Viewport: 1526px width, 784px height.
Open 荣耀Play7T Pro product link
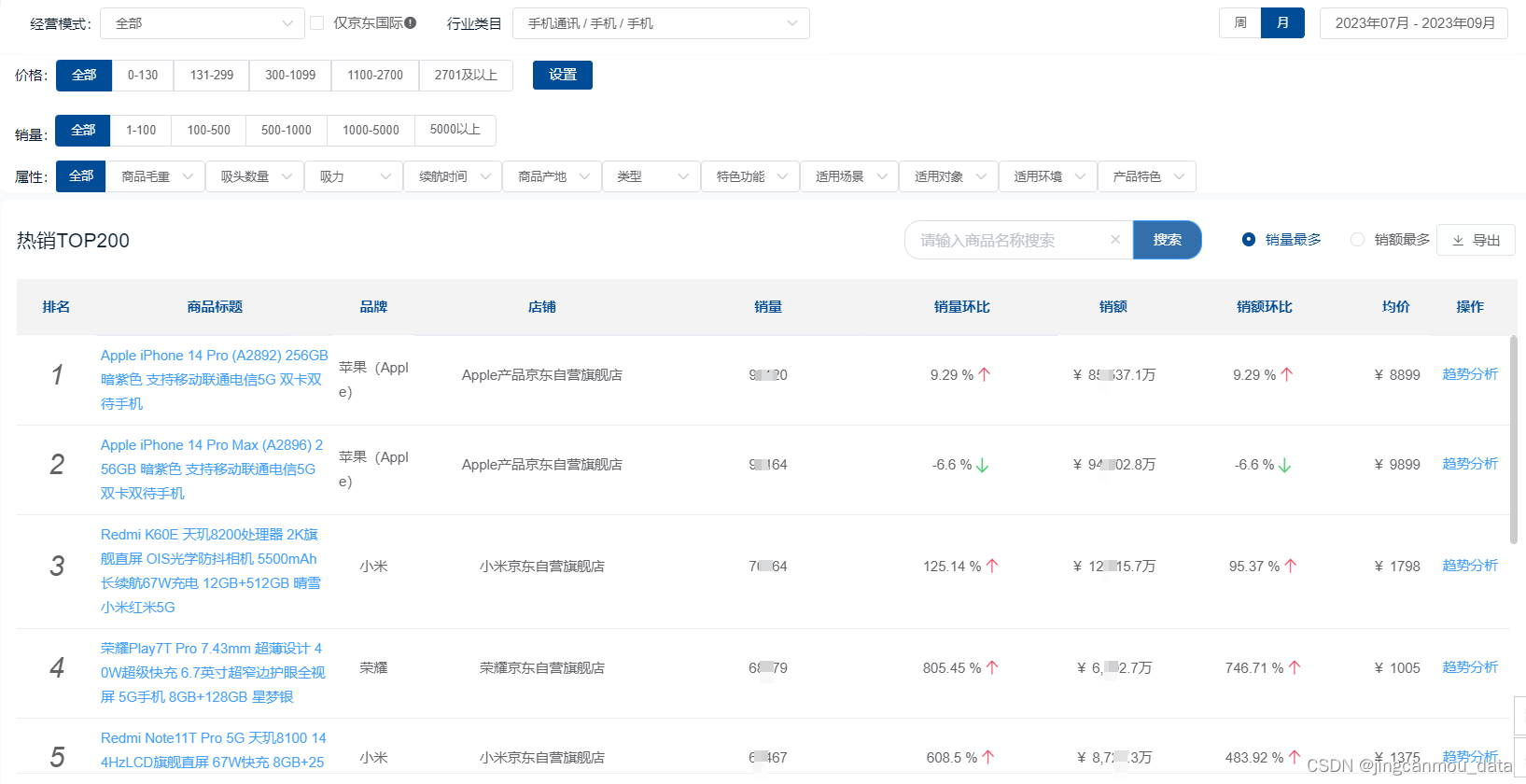(213, 673)
